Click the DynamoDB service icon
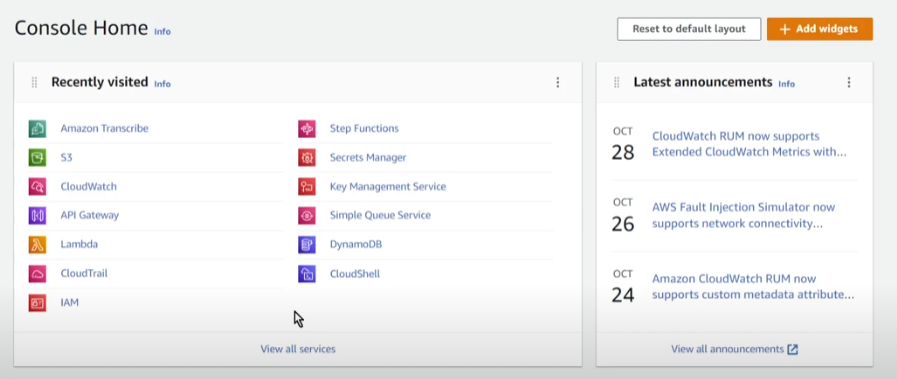 click(x=307, y=245)
